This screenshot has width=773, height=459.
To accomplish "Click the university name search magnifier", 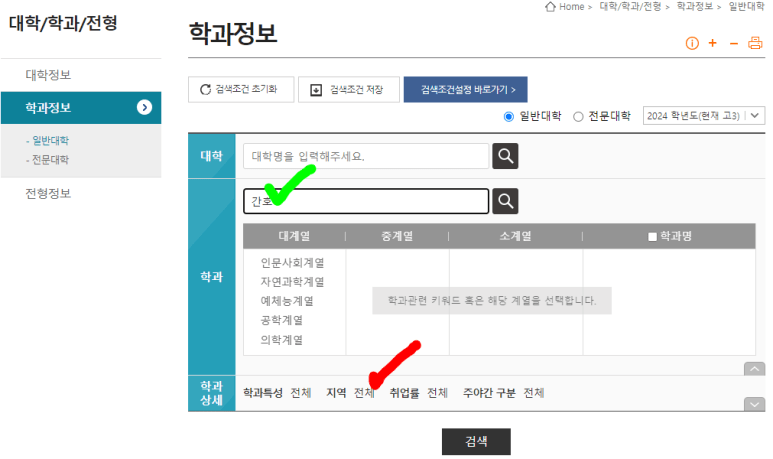I will (x=507, y=156).
